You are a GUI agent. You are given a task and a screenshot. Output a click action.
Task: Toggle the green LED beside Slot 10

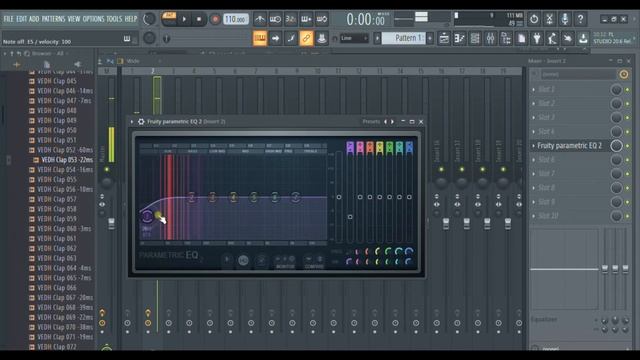pos(627,216)
